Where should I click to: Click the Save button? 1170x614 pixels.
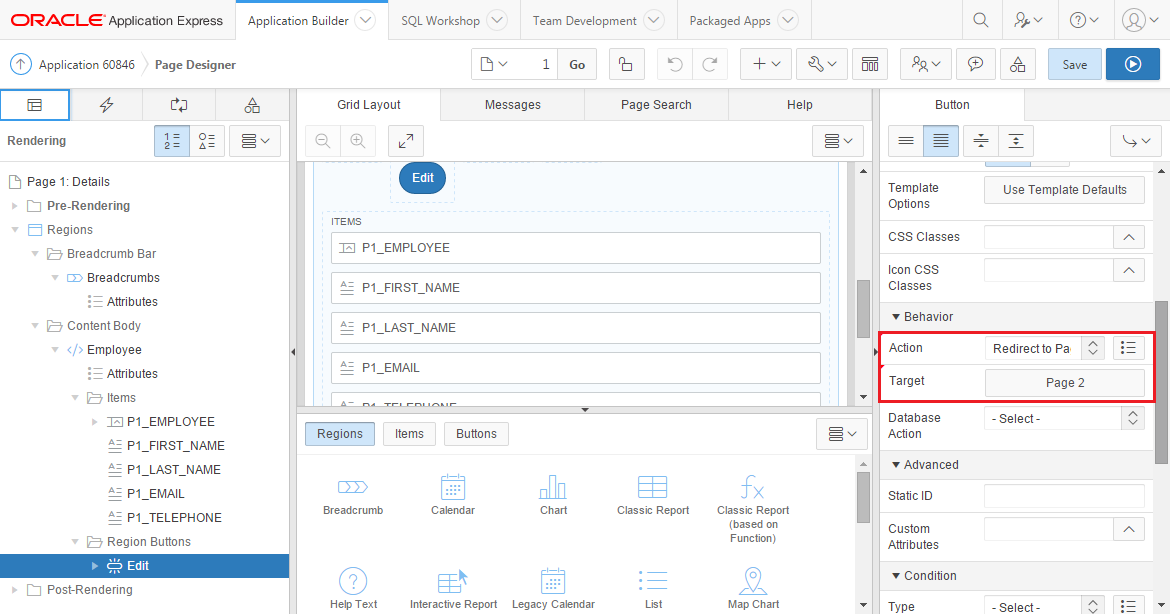tap(1074, 63)
